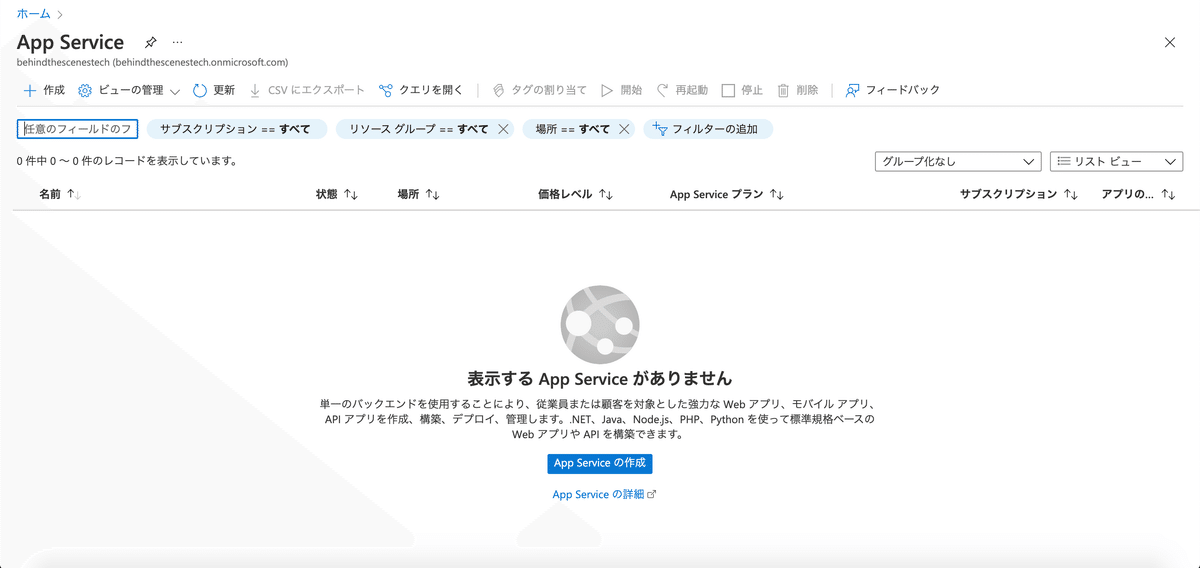This screenshot has height=568, width=1200.
Task: Close the App Service blade
Action: tap(1170, 42)
